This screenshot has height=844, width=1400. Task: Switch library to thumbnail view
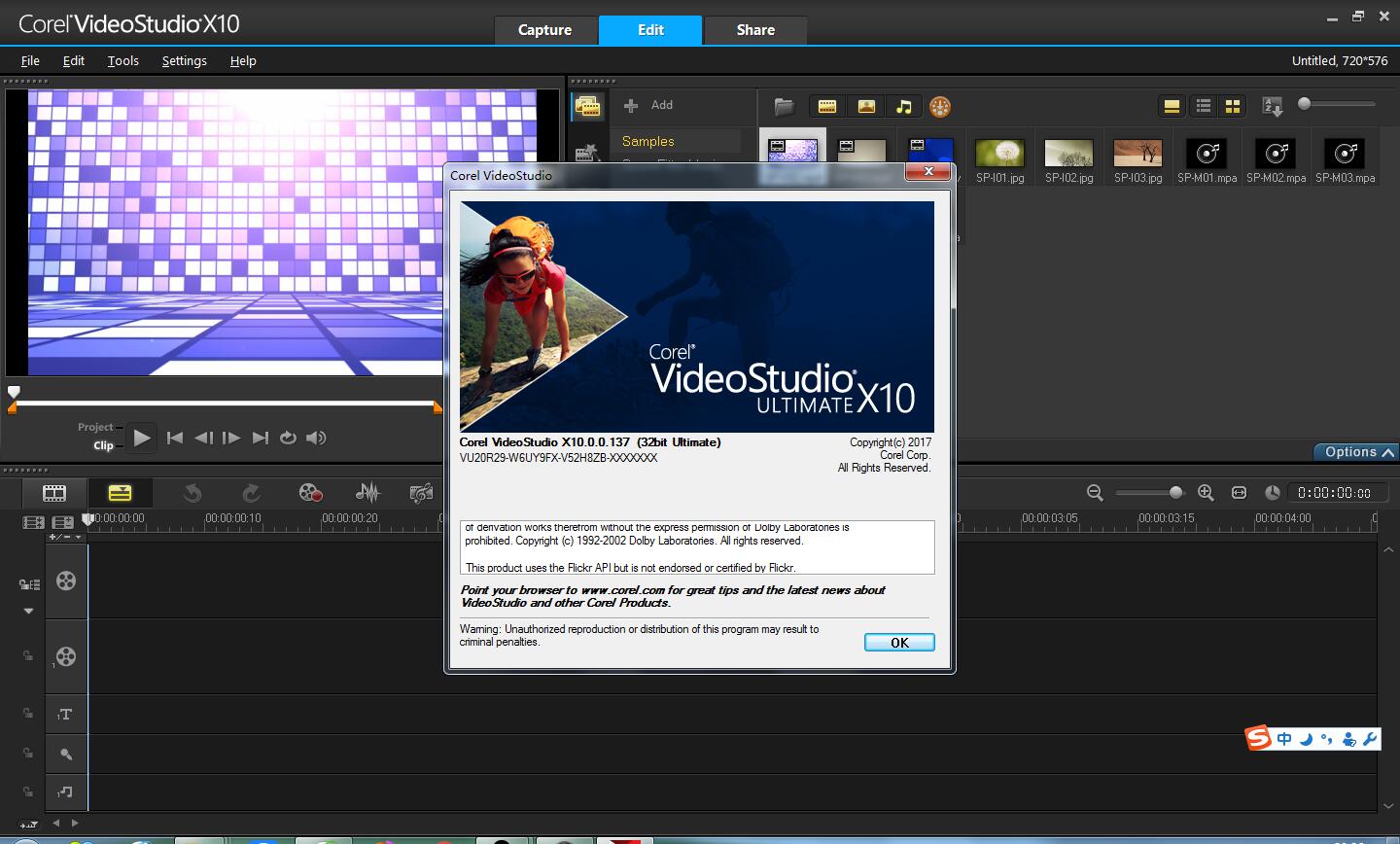[x=1233, y=106]
